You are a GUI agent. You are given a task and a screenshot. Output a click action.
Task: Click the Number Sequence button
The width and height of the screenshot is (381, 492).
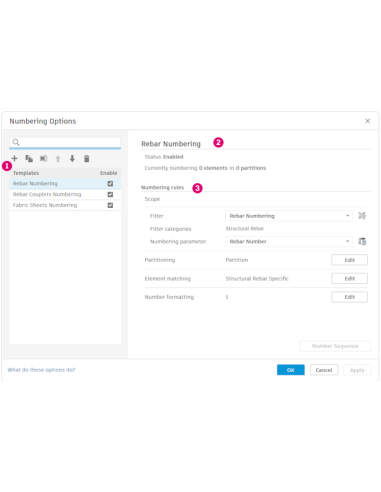click(335, 346)
